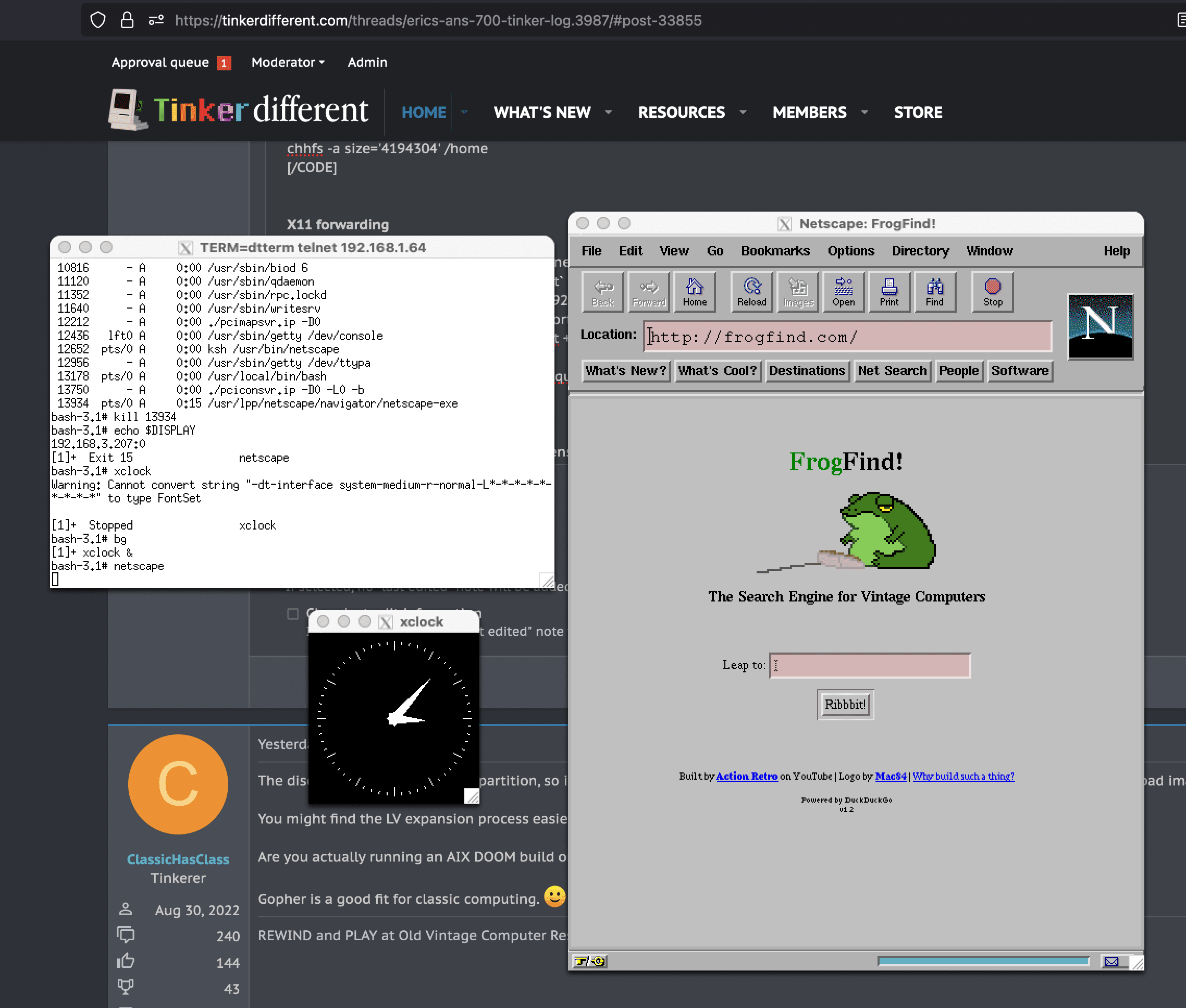Open the mail envelope icon in Netscape

(x=1111, y=962)
